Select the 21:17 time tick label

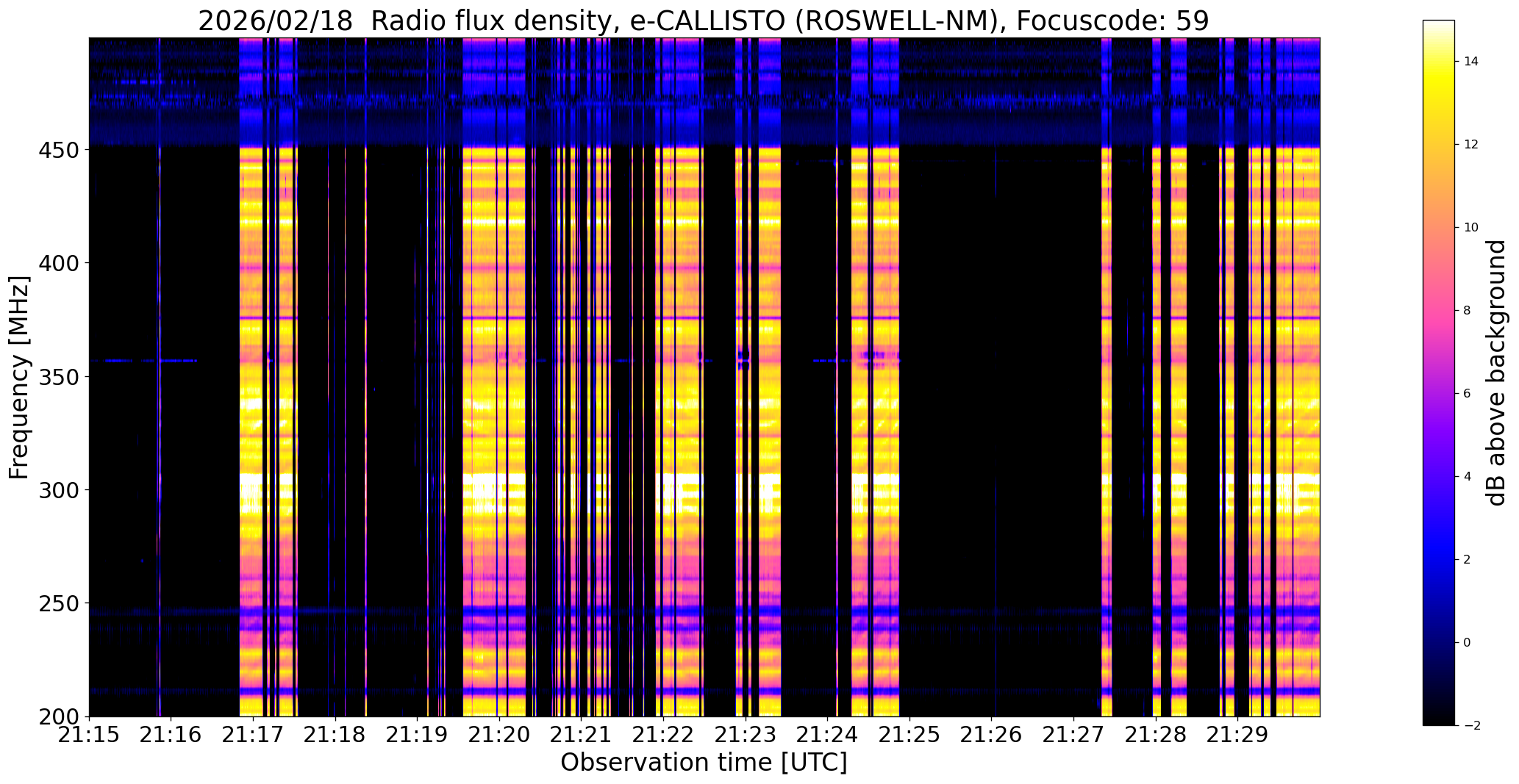[x=253, y=735]
